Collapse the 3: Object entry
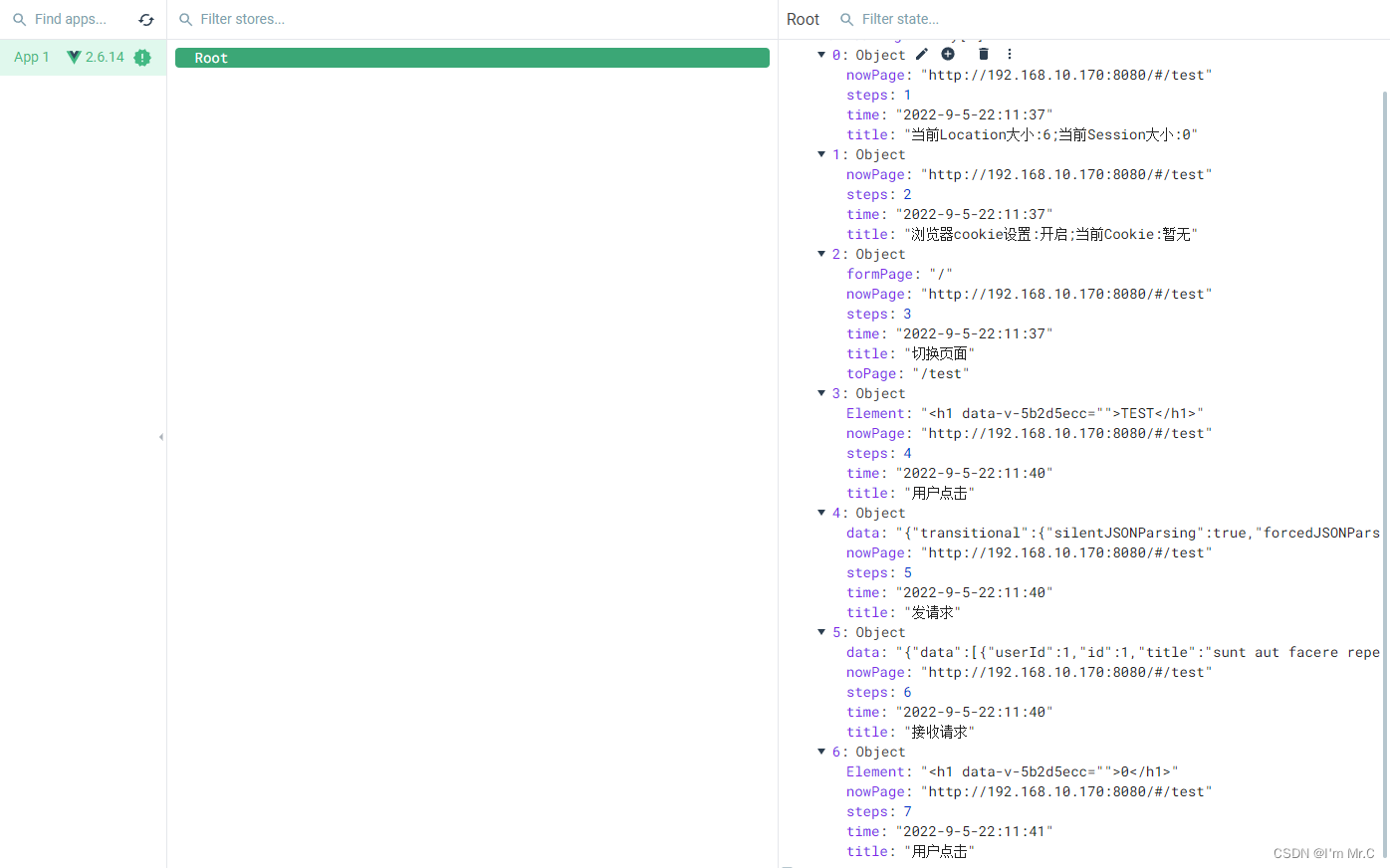The height and width of the screenshot is (868, 1390). (x=821, y=393)
